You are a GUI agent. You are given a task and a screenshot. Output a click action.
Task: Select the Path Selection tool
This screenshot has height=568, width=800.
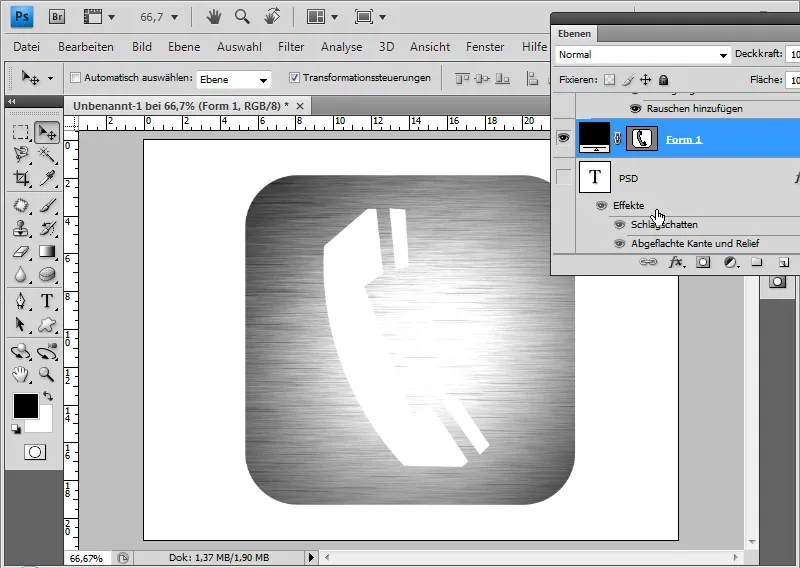click(x=20, y=324)
